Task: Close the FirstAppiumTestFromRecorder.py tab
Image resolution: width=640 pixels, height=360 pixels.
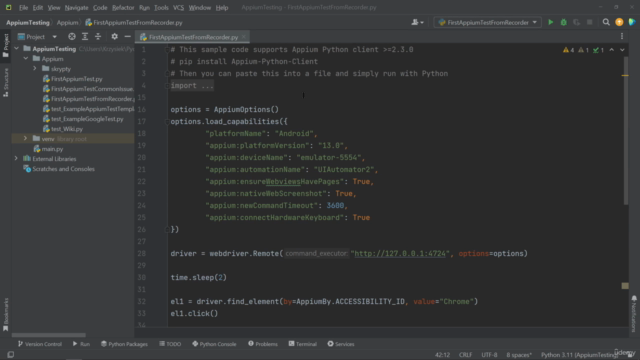Action: (244, 37)
